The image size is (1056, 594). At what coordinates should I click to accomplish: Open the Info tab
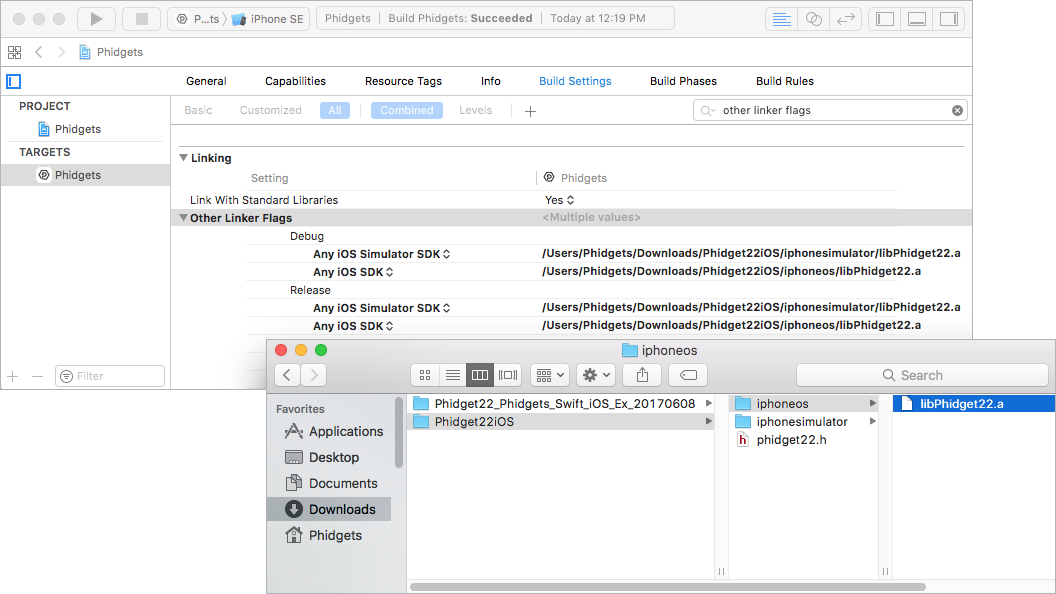coord(490,81)
